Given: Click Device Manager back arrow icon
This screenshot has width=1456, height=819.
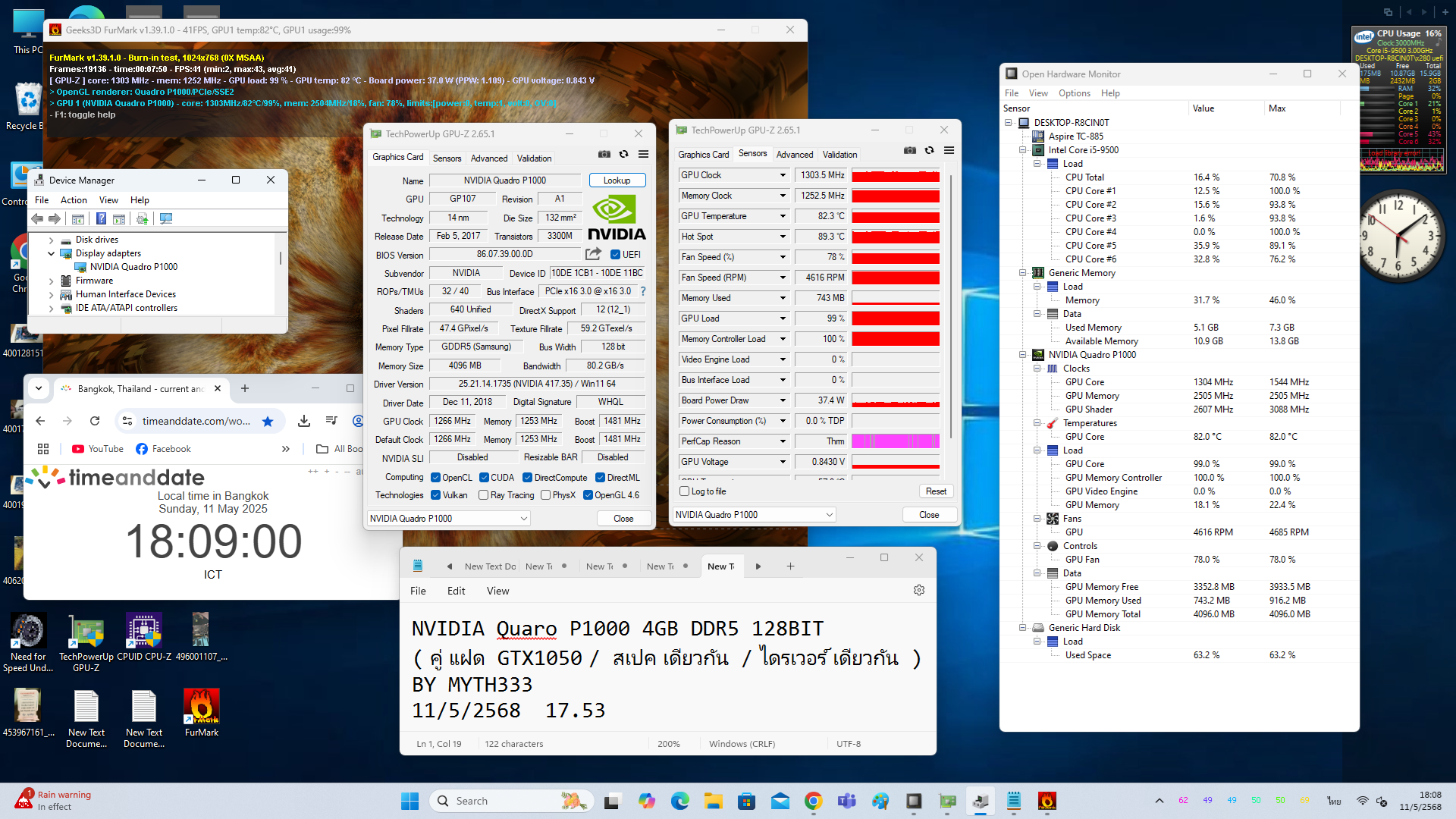Looking at the screenshot, I should [37, 218].
